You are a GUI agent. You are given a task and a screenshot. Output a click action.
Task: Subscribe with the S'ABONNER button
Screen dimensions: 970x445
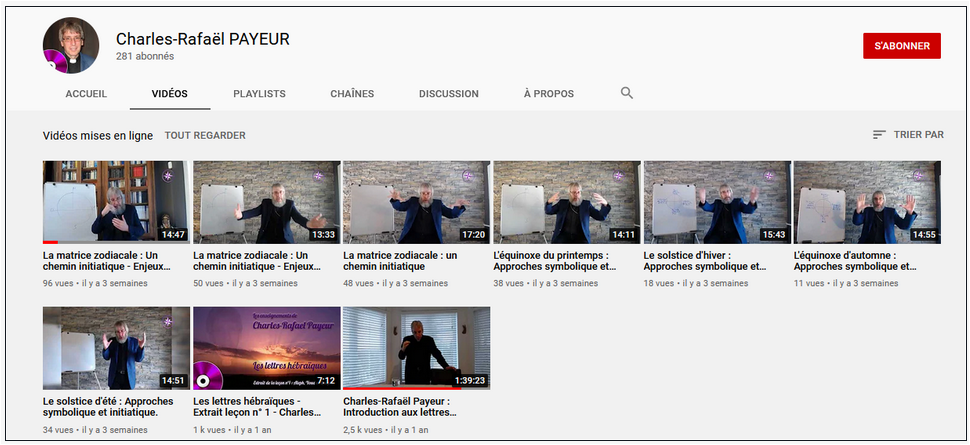click(901, 46)
